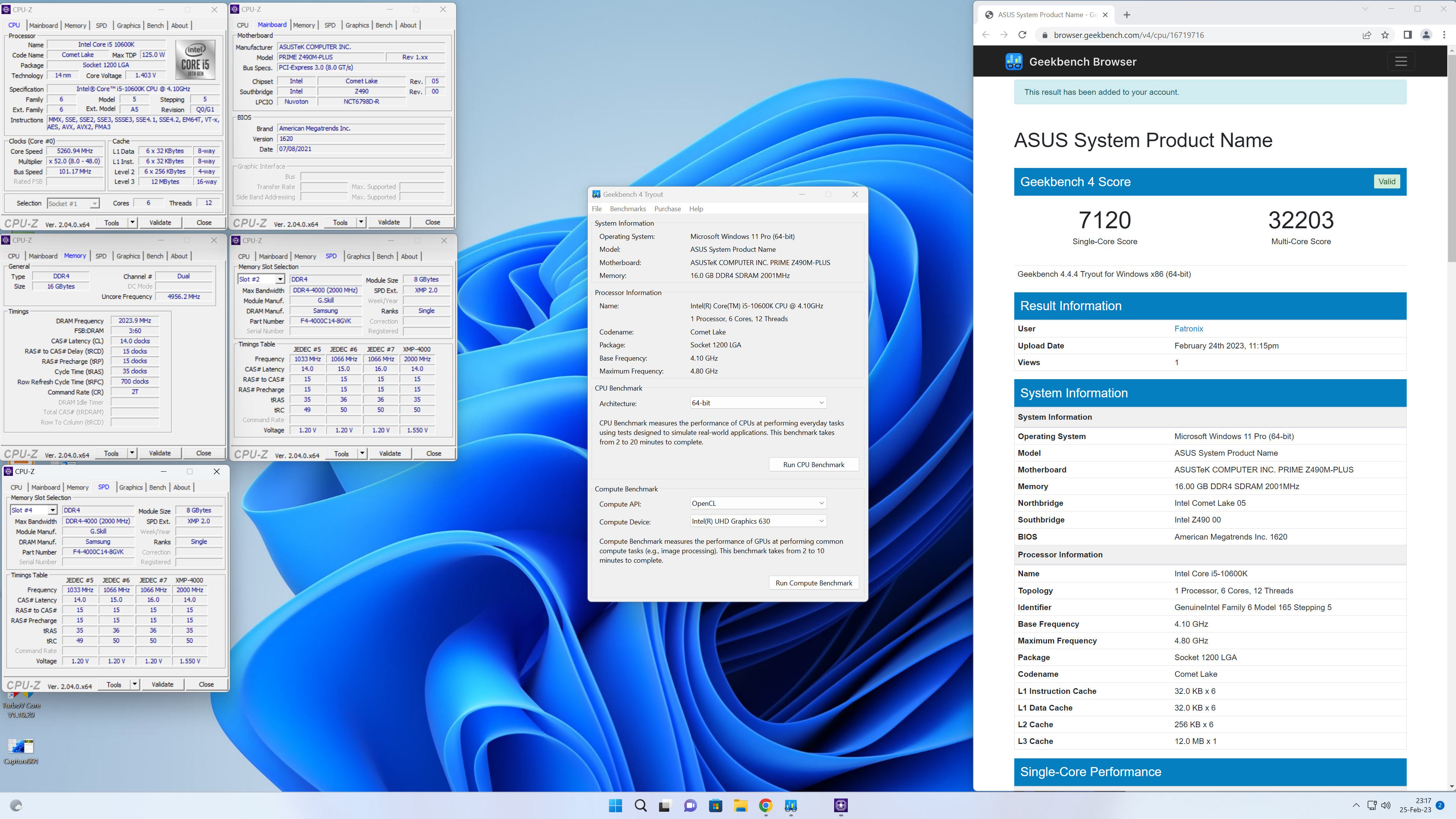This screenshot has height=819, width=1456.
Task: Open the volume control in the tray
Action: tap(1385, 805)
